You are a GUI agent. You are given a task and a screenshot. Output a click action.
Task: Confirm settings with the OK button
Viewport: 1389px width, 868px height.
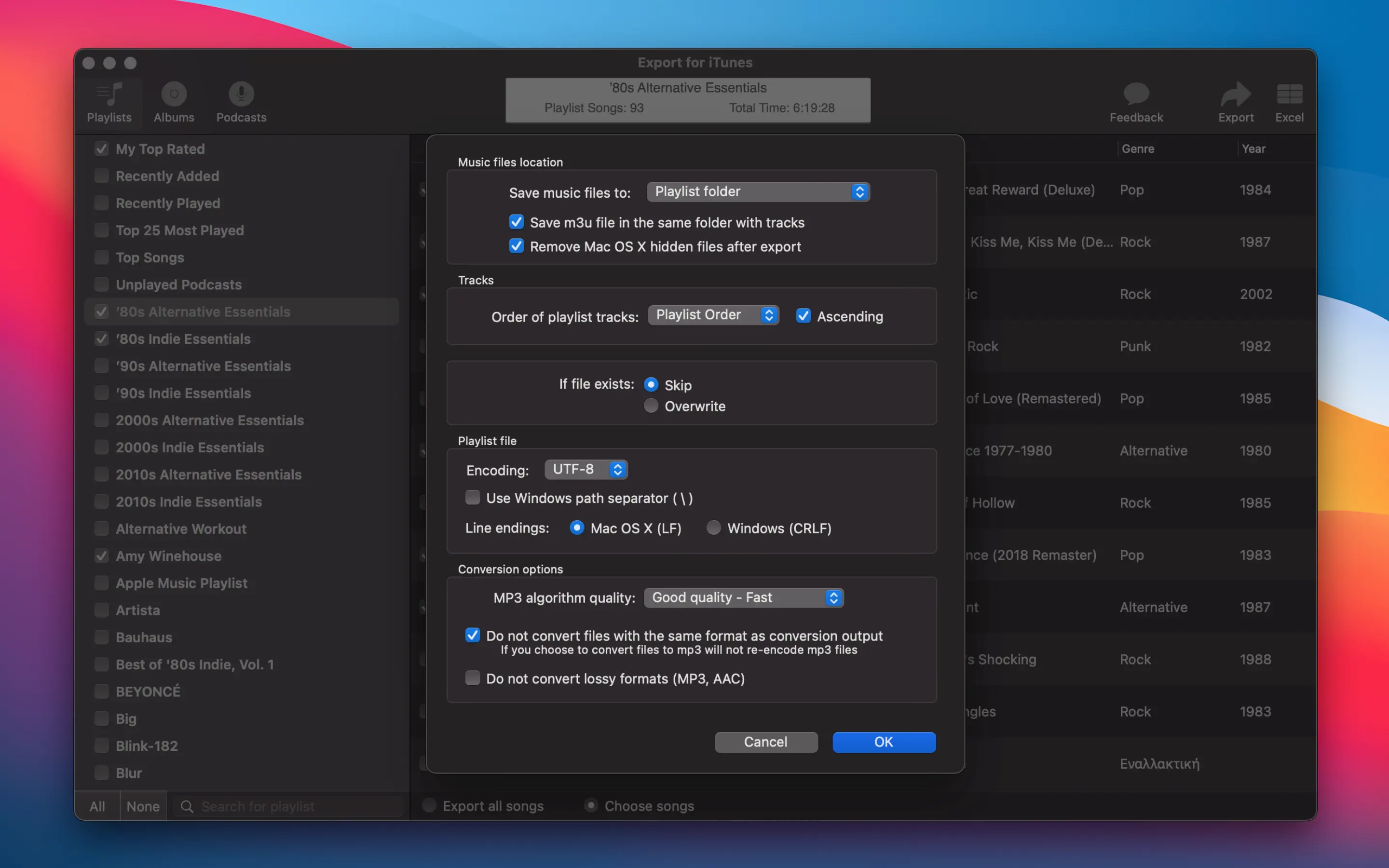(x=884, y=742)
